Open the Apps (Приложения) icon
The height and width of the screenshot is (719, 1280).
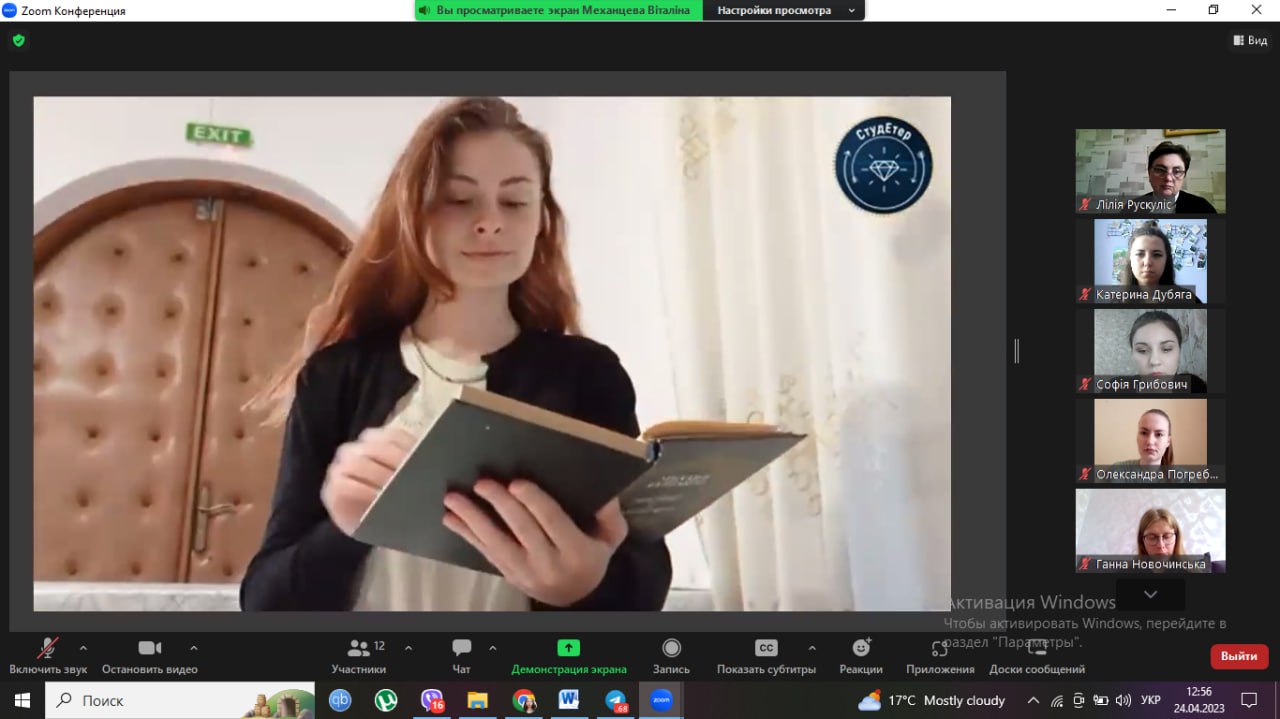939,648
